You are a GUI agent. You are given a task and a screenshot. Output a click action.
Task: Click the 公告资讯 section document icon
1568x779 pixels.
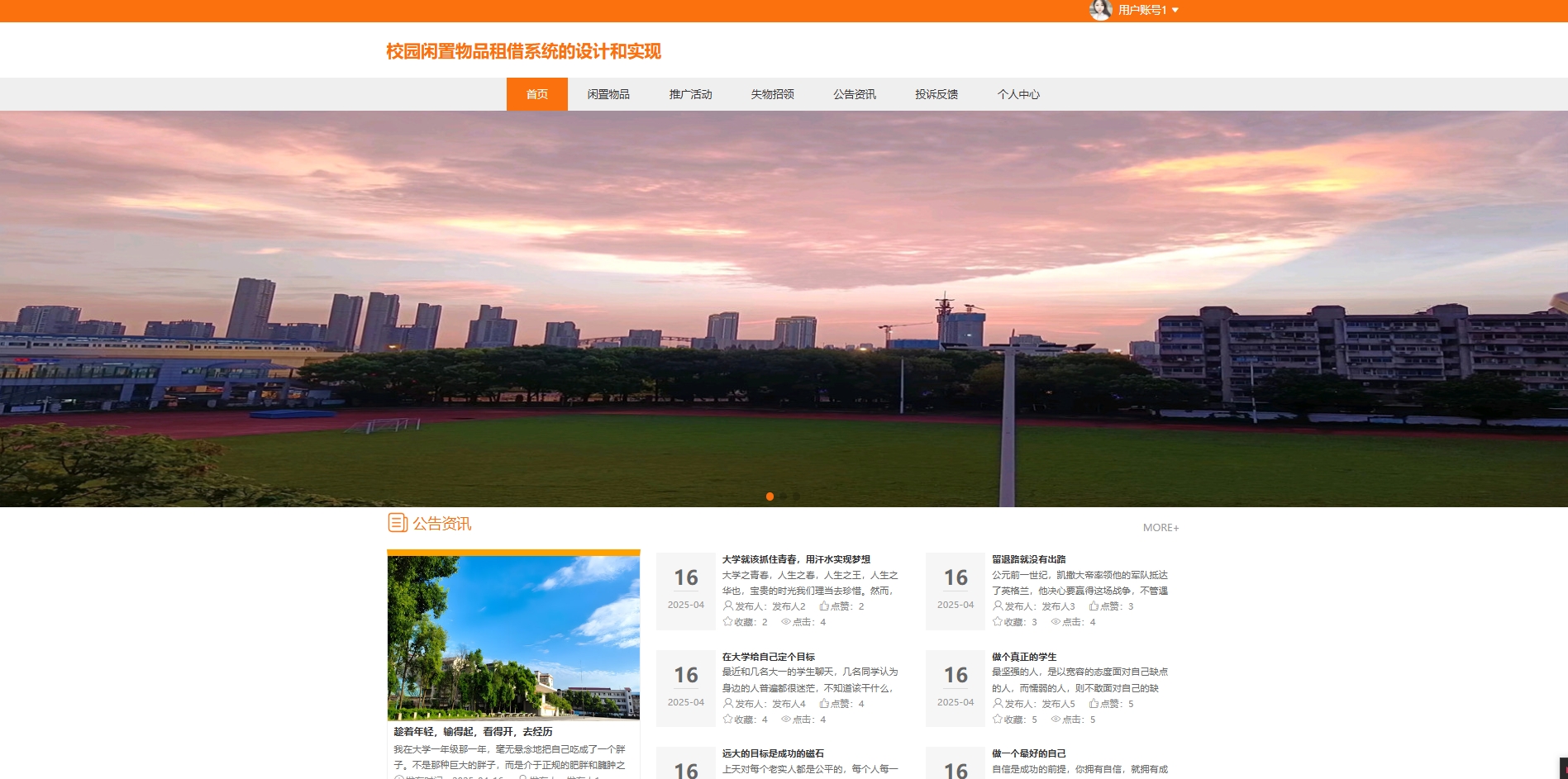point(398,523)
